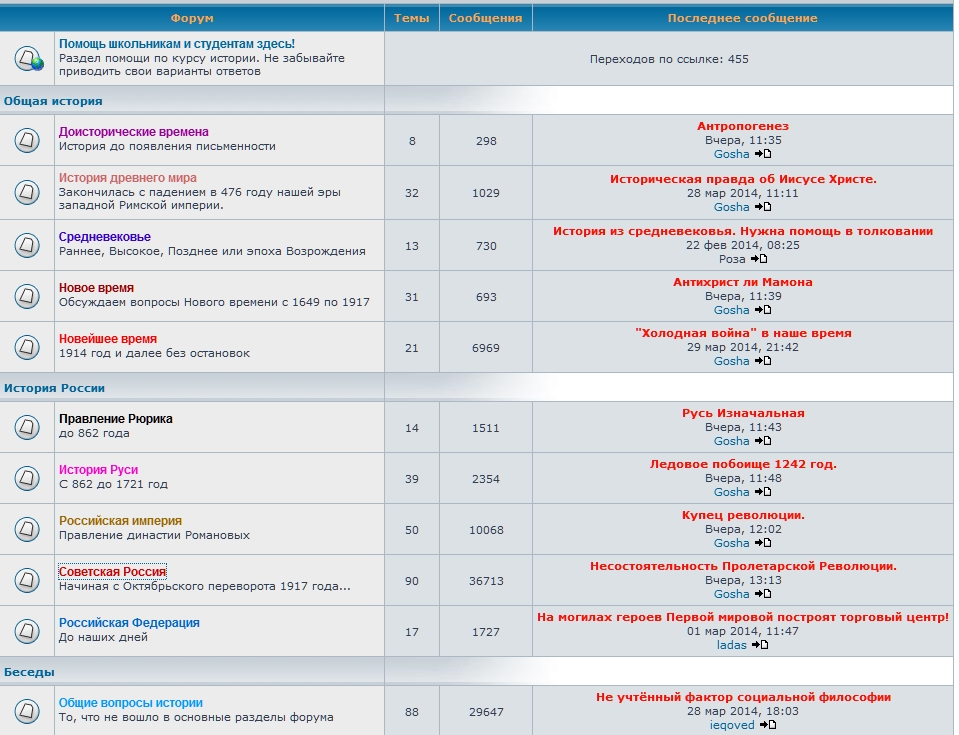Open Общие вопросы истории forum
Viewport: 959px width, 735px height.
(x=130, y=703)
